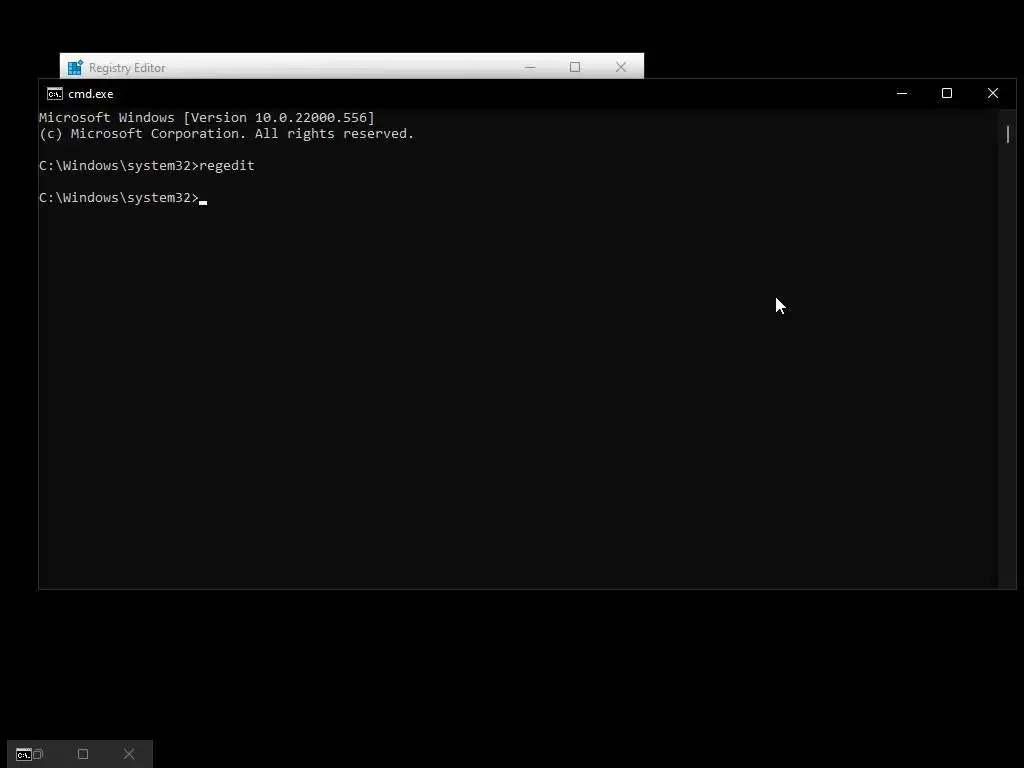
Task: Click the Registry Editor window title text
Action: [127, 68]
